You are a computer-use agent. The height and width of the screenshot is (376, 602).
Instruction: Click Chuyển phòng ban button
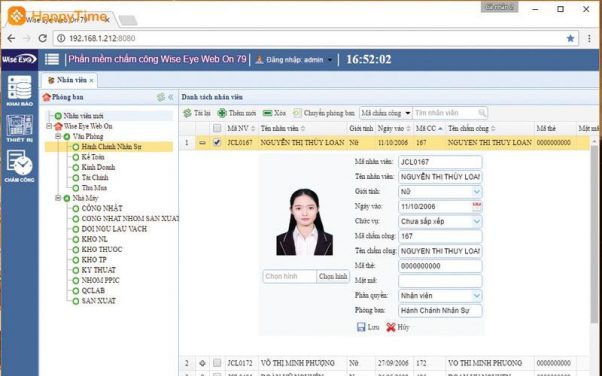(x=324, y=113)
